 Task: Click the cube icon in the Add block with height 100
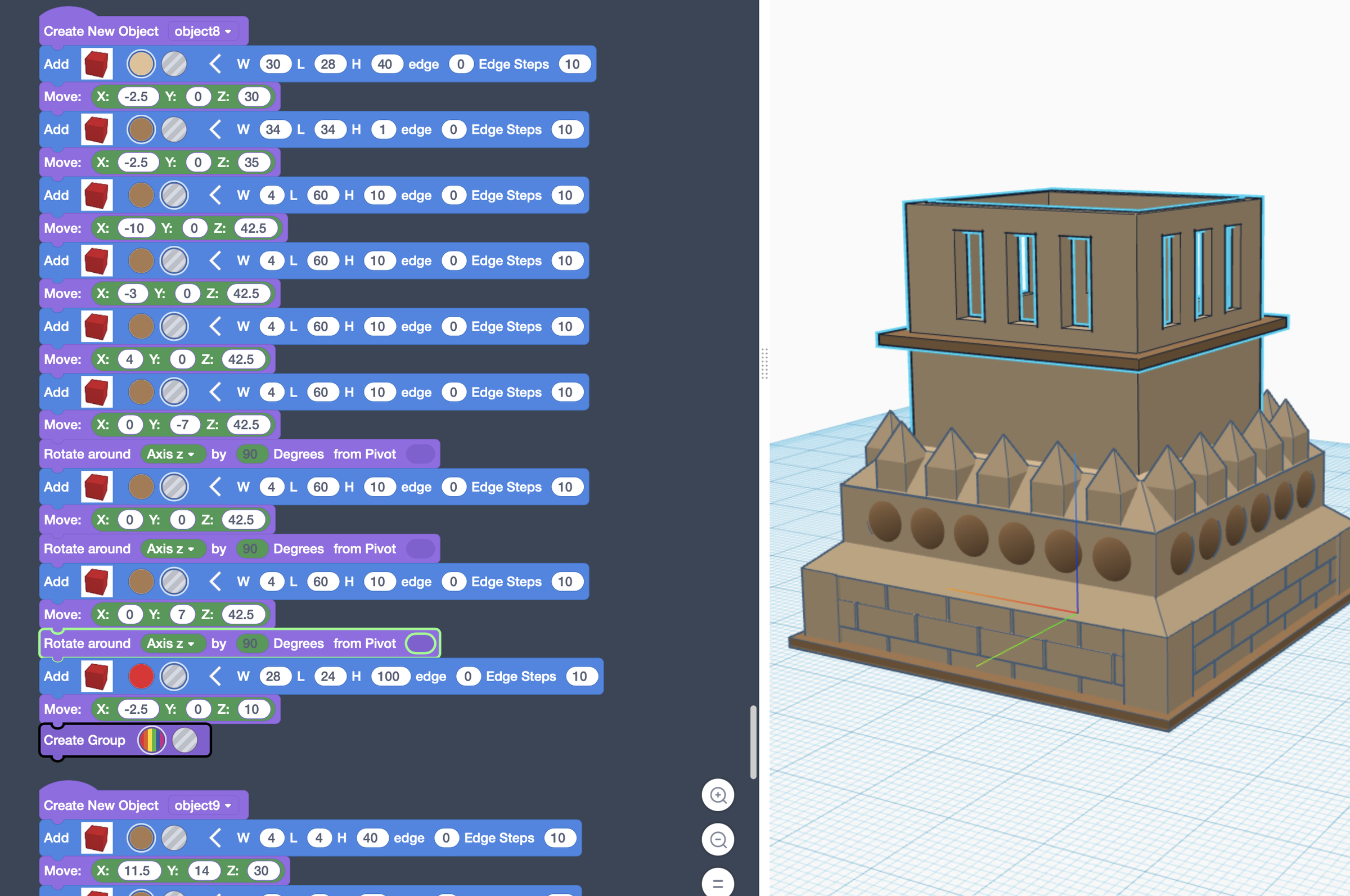[x=96, y=676]
